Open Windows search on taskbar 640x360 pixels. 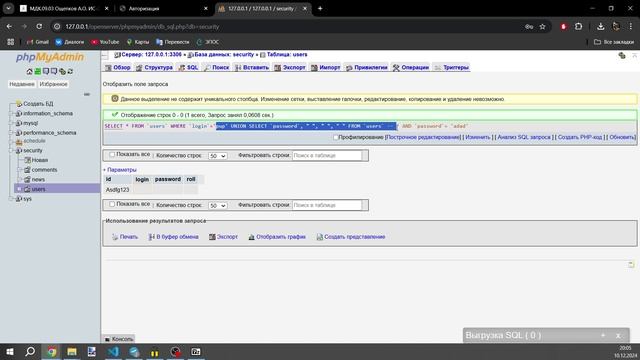[x=30, y=351]
